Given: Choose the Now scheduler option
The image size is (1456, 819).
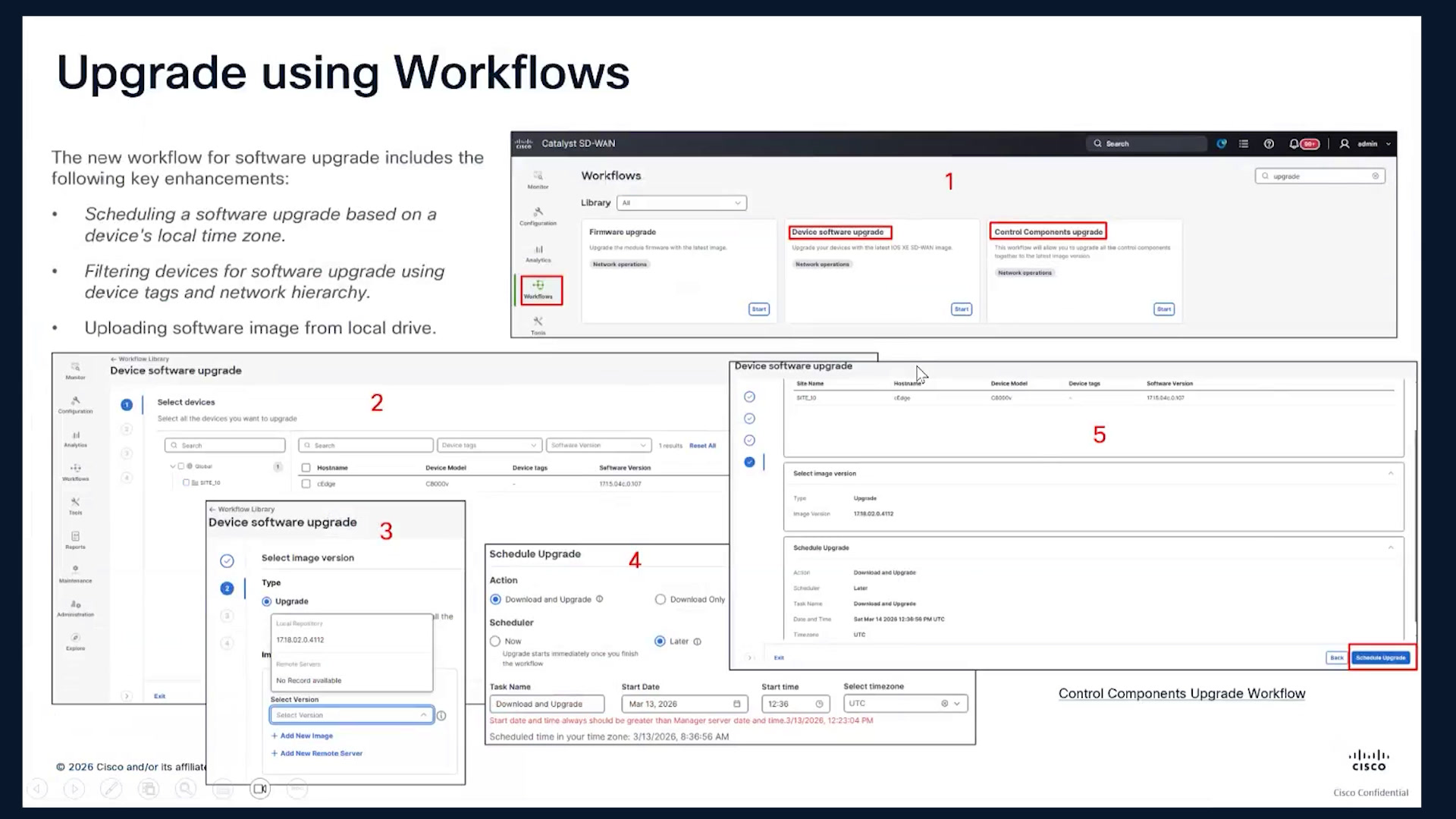Looking at the screenshot, I should (495, 641).
